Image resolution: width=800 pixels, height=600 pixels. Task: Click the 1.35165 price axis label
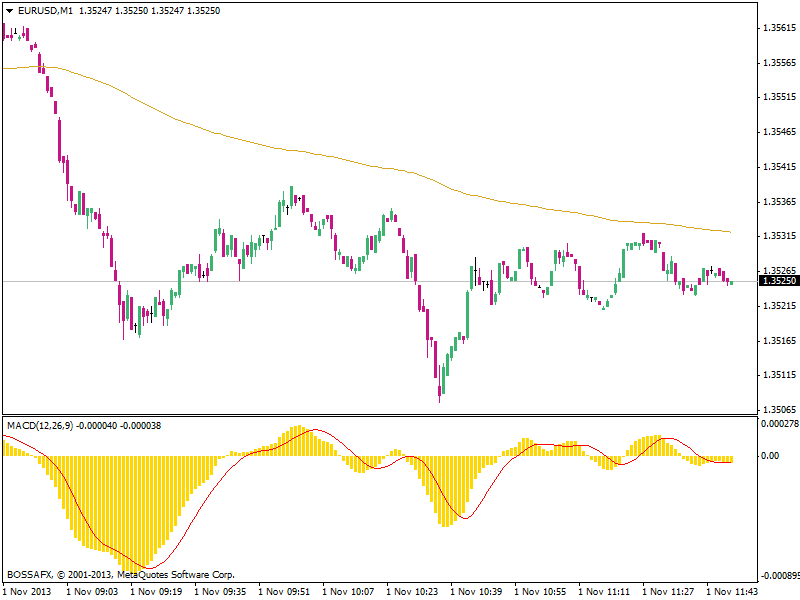coord(779,340)
